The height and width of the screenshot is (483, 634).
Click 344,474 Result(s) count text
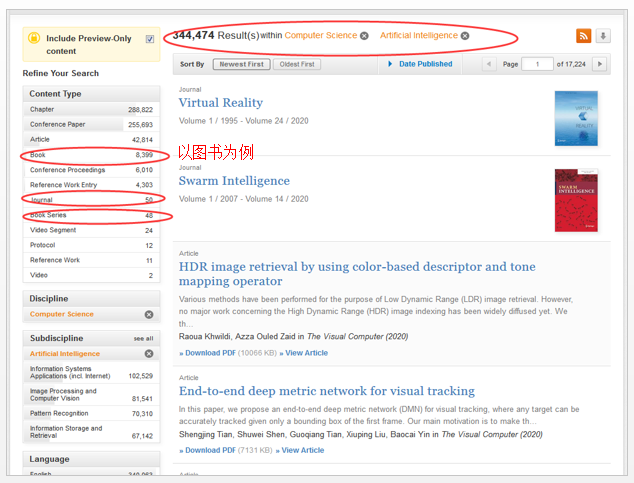216,36
